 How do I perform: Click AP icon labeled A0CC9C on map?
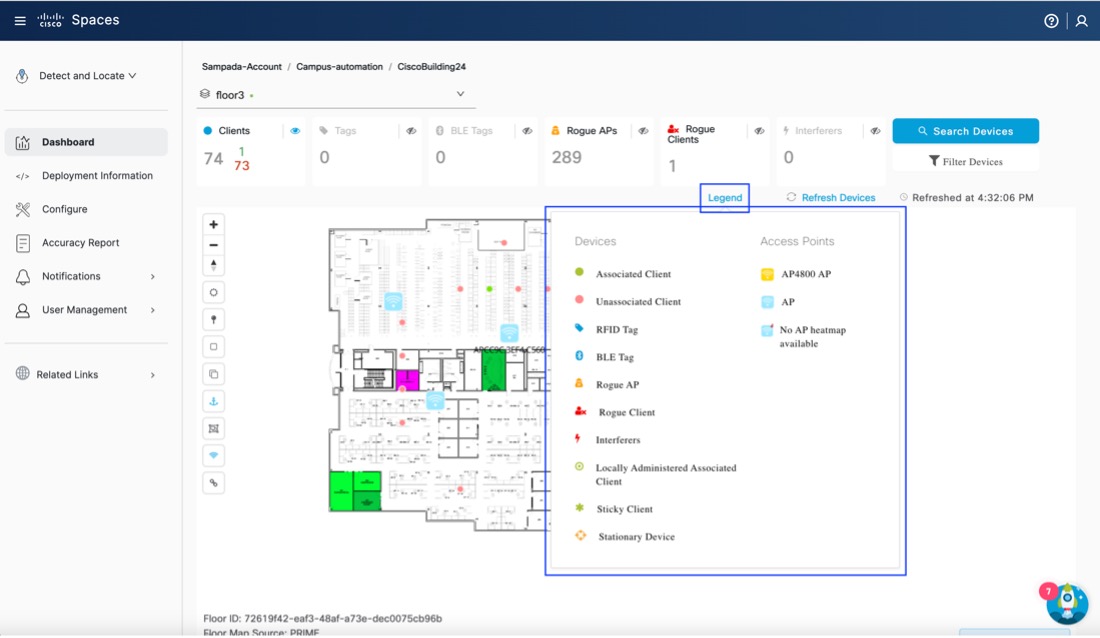click(509, 333)
